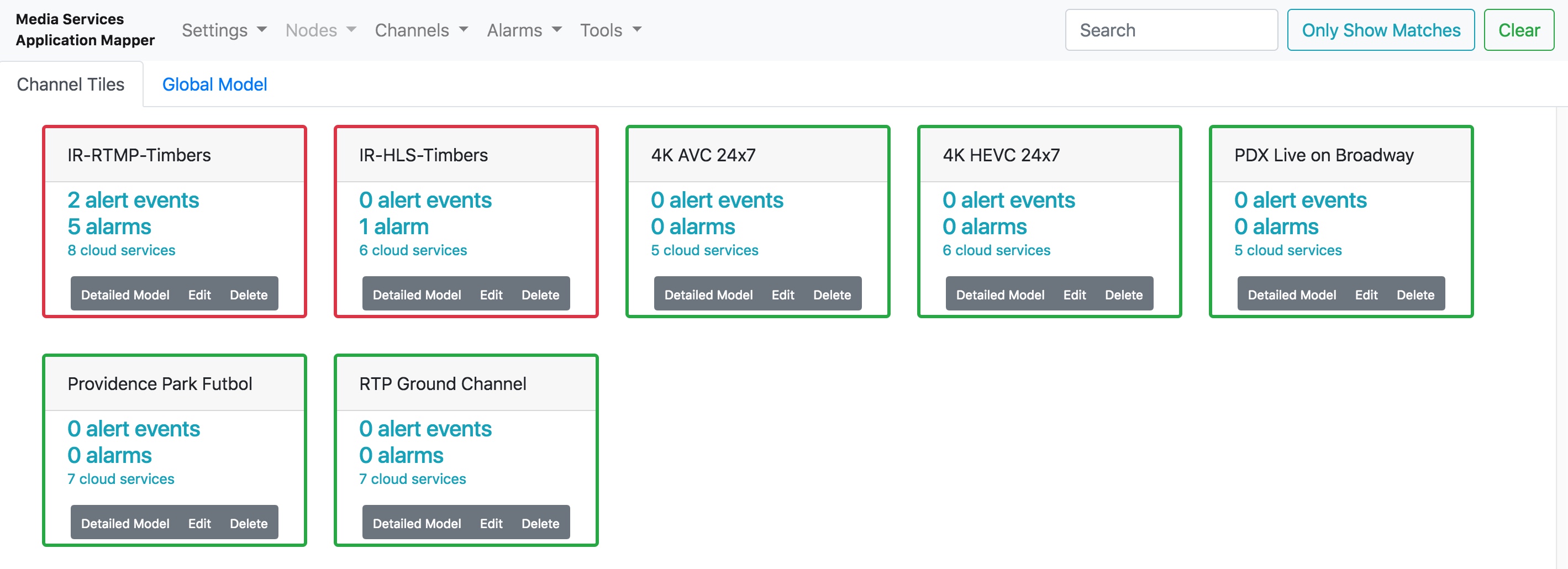The height and width of the screenshot is (569, 1568).
Task: Open Detailed Model for PDX Live on Broadway
Action: (1291, 294)
